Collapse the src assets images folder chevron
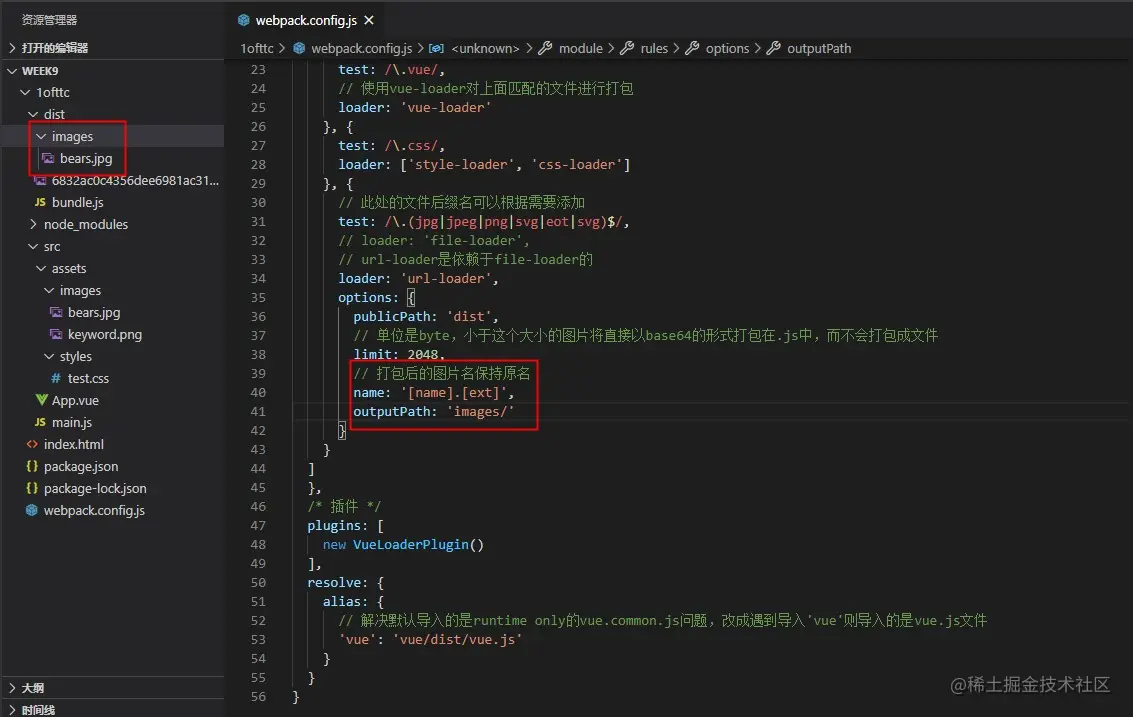Screen dimensions: 1133x717 (49, 291)
